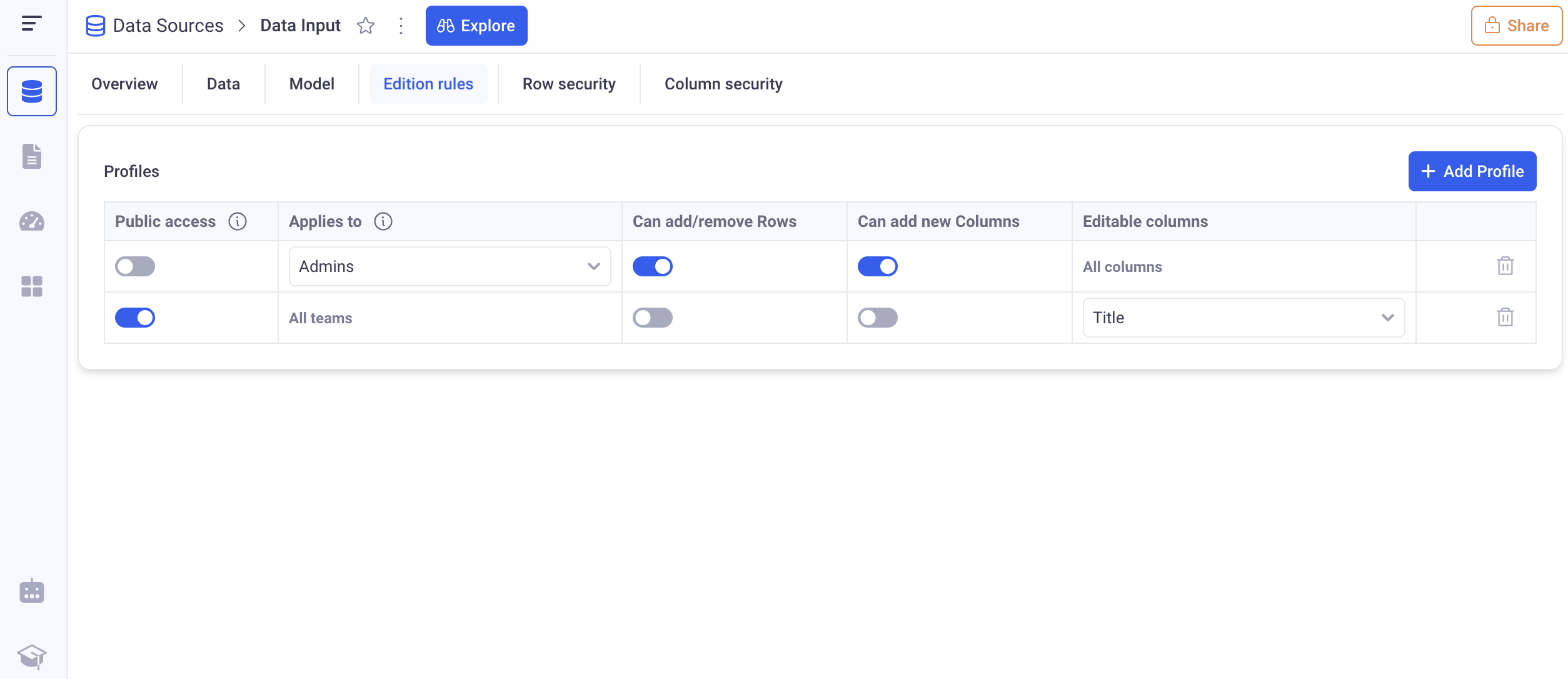
Task: Open the robot assistant sidebar icon
Action: coord(32,591)
